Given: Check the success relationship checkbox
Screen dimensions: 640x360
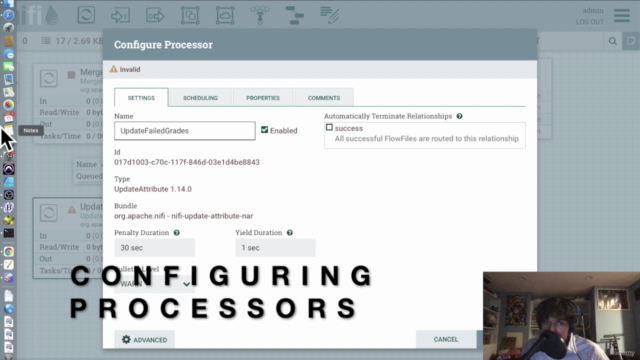Looking at the screenshot, I should tap(329, 127).
